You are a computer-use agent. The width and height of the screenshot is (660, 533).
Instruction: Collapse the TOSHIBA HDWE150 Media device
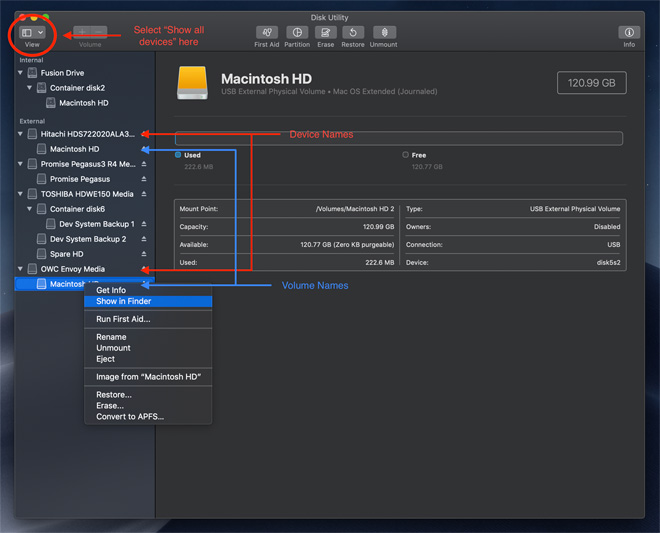coord(20,194)
